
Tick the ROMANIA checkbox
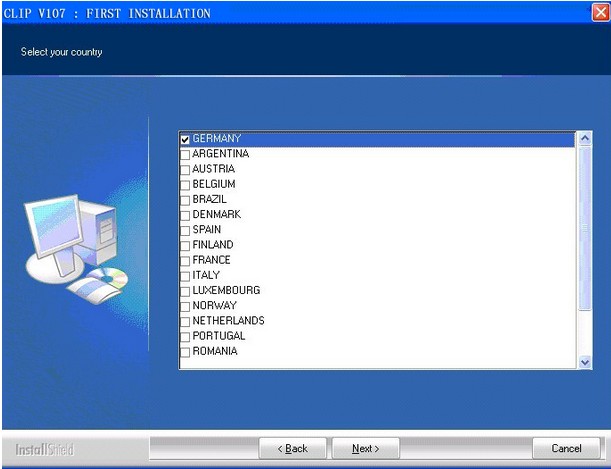[x=185, y=352]
